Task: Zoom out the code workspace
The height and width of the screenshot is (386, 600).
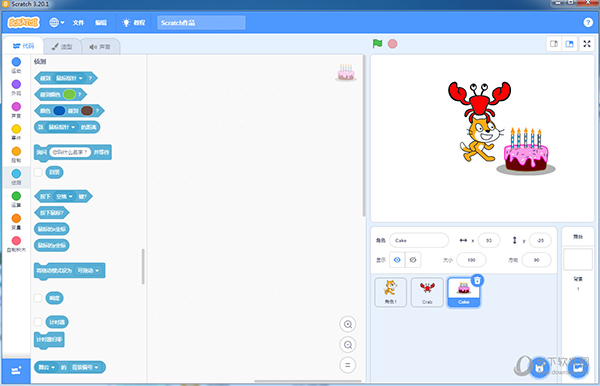Action: 347,345
